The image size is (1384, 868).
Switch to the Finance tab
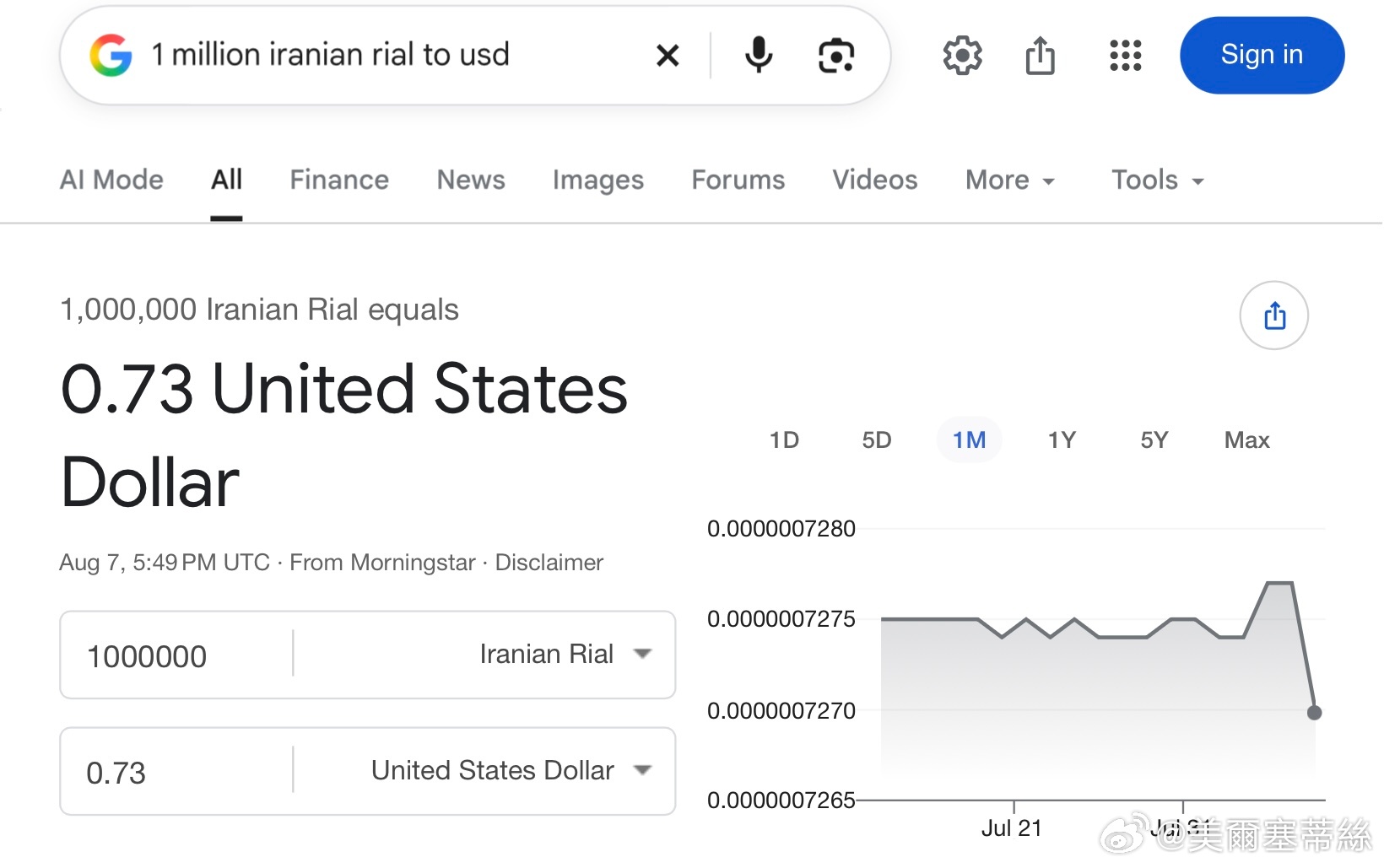coord(339,180)
